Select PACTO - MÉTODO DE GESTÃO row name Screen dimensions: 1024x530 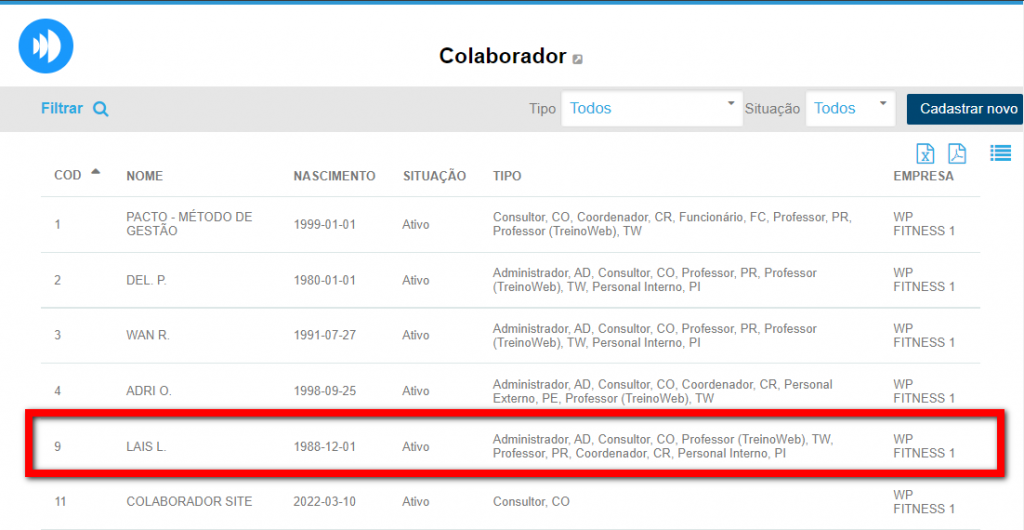click(x=189, y=224)
